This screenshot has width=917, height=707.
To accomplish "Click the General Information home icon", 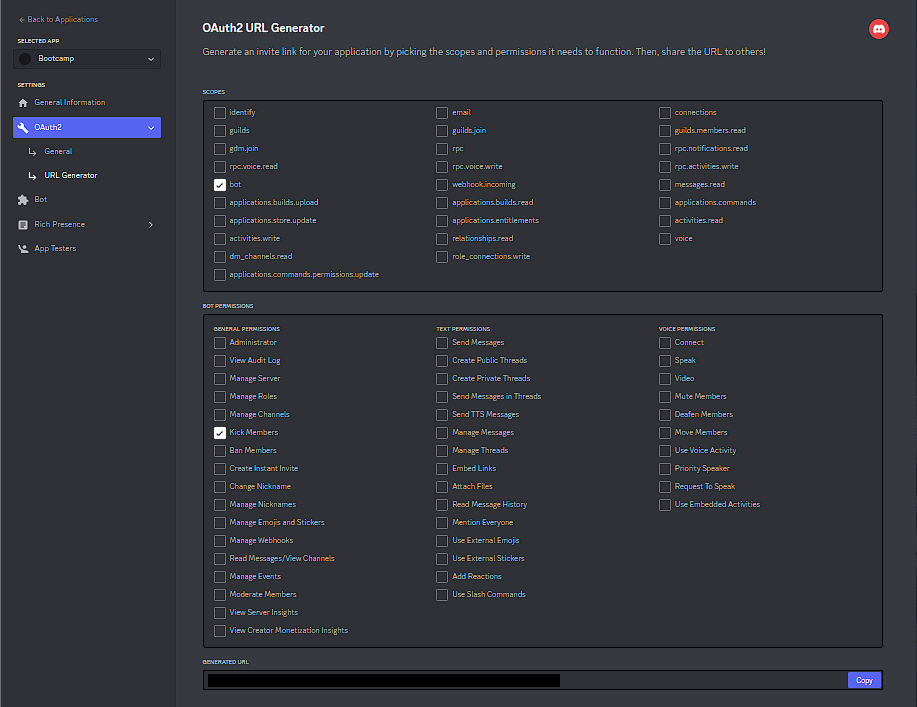I will [x=23, y=103].
